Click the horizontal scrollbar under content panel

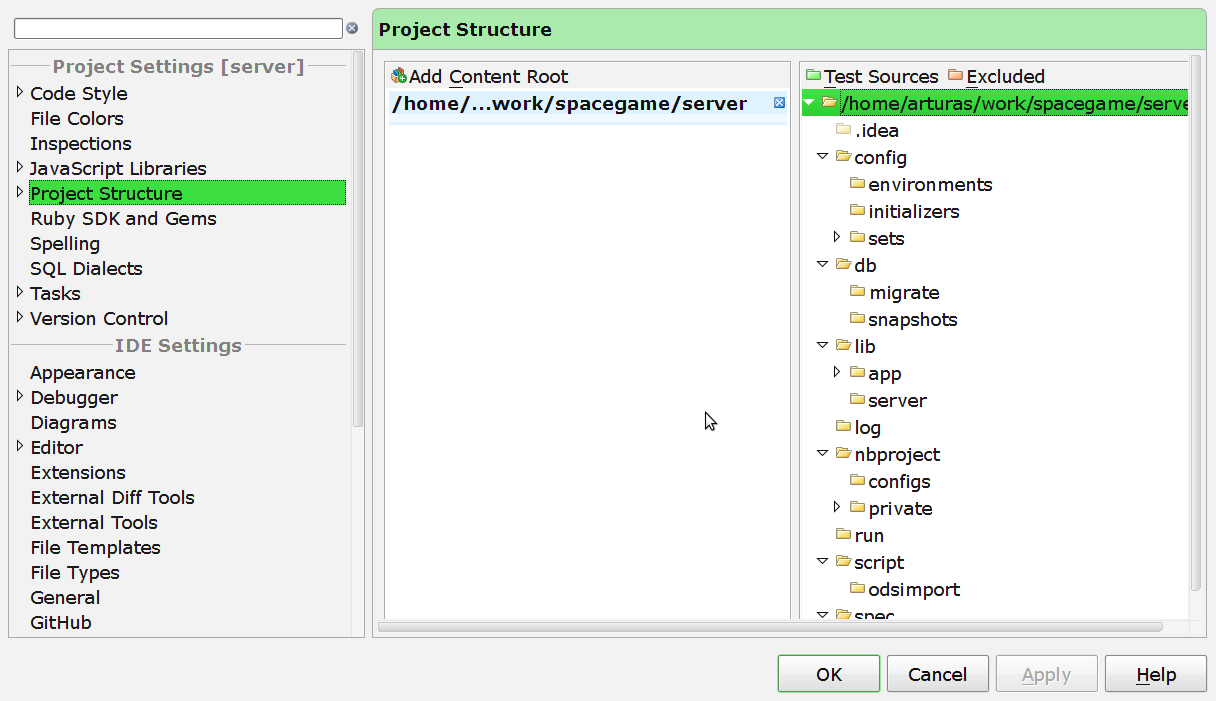pyautogui.click(x=770, y=627)
